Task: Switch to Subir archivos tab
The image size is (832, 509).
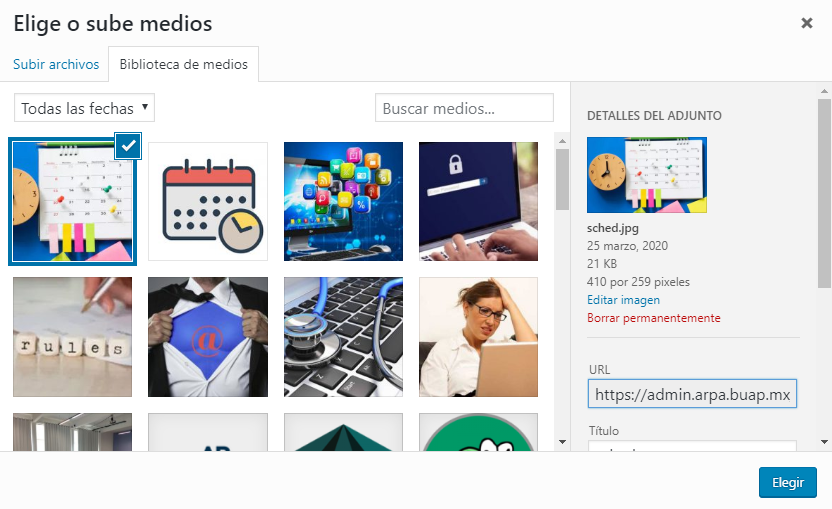Action: pos(56,64)
